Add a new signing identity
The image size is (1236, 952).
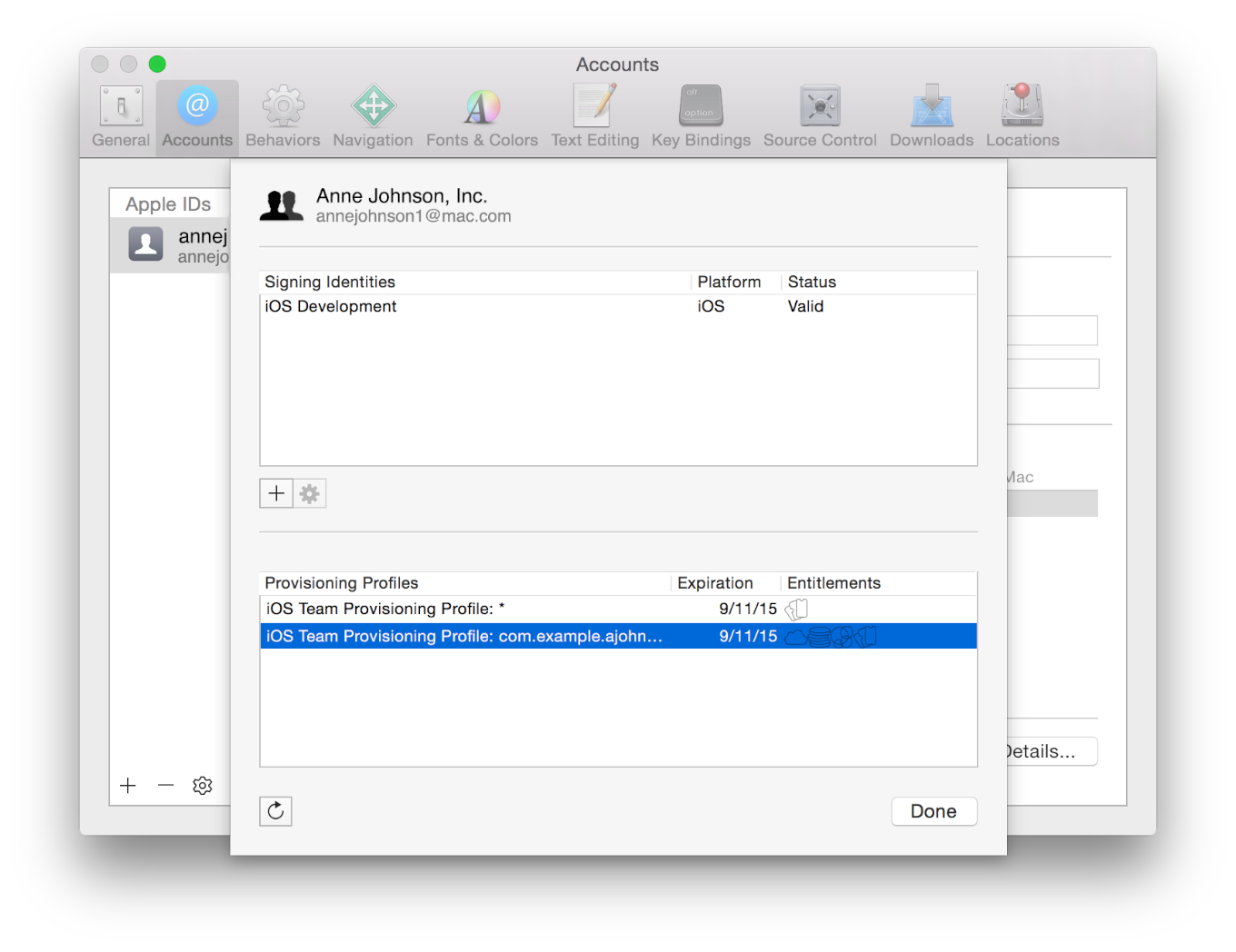[x=276, y=493]
